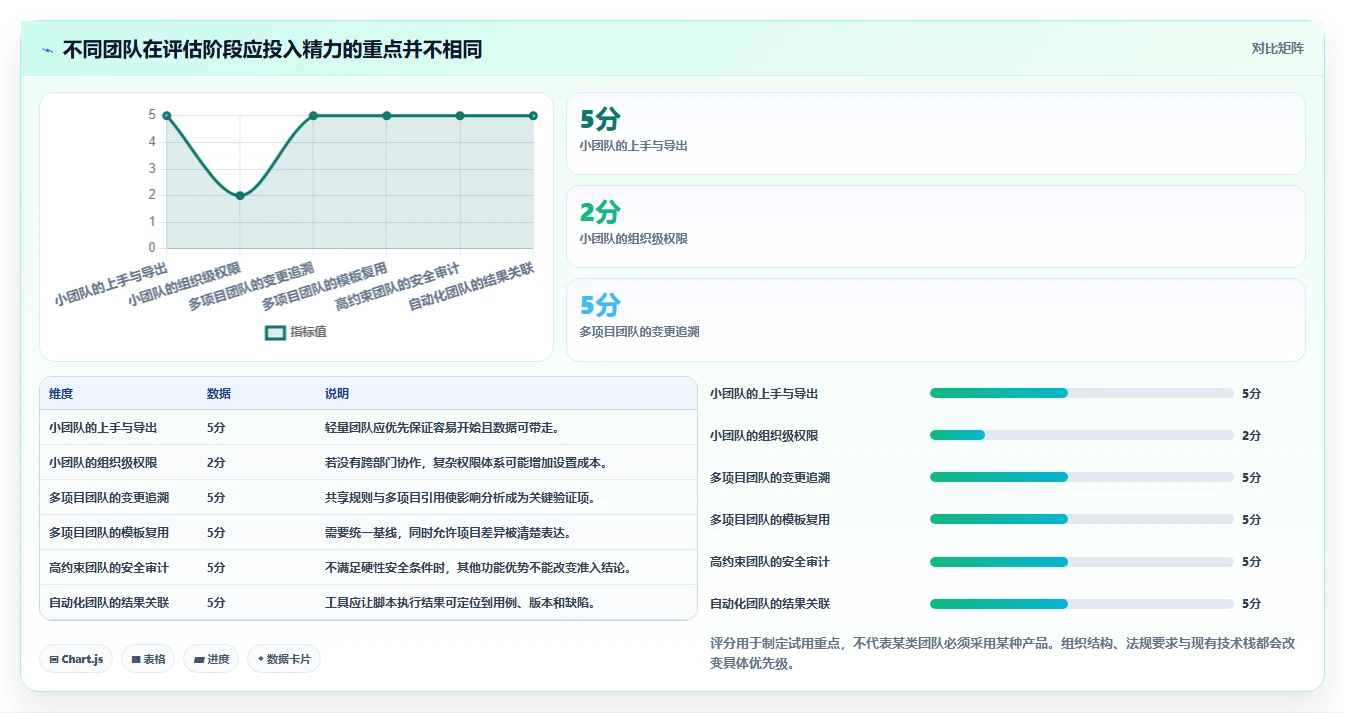Click the 进度 tag chip
Image resolution: width=1345 pixels, height=713 pixels.
click(x=211, y=659)
